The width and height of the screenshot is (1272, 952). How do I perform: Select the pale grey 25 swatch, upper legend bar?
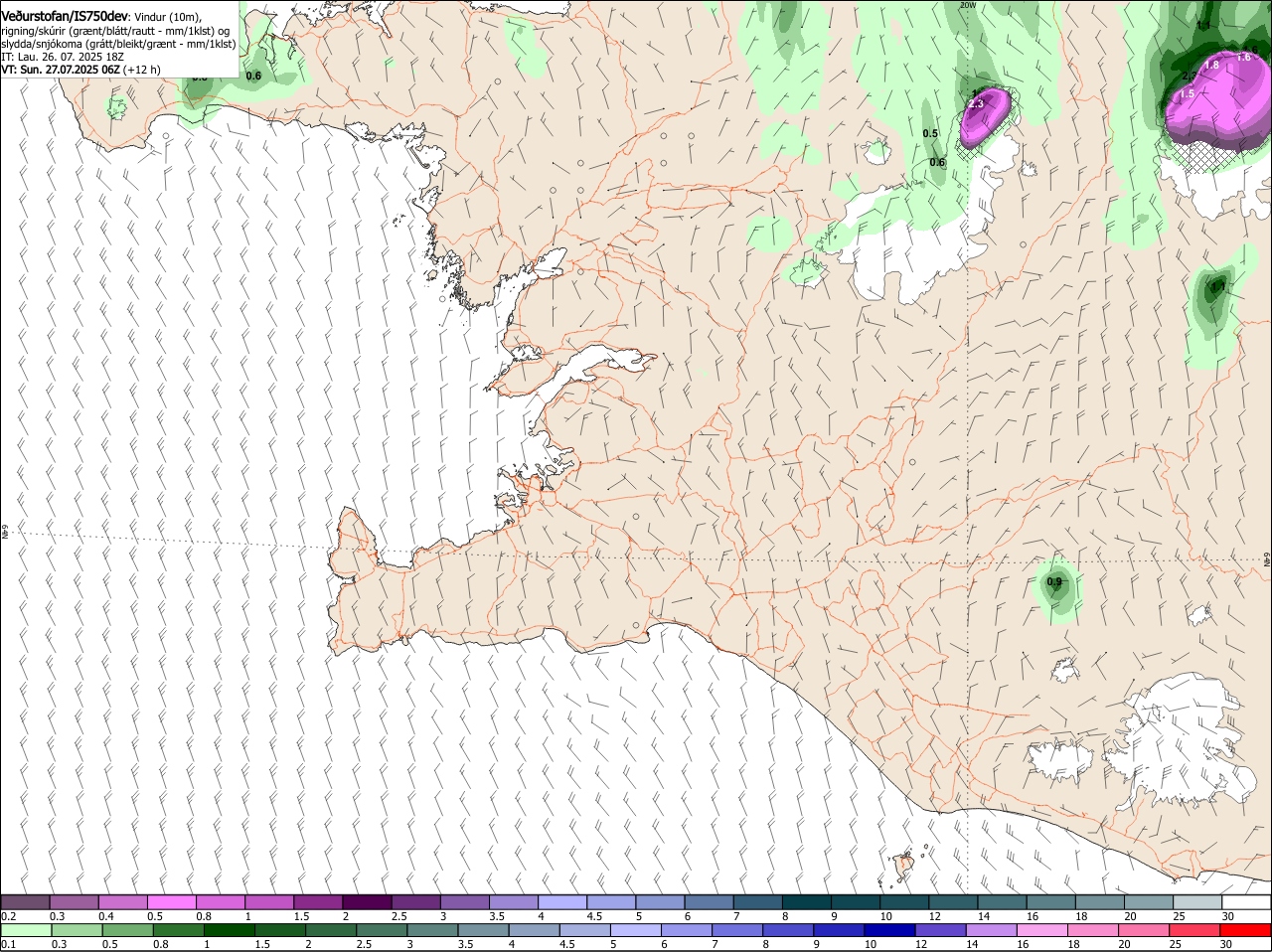(x=1196, y=902)
